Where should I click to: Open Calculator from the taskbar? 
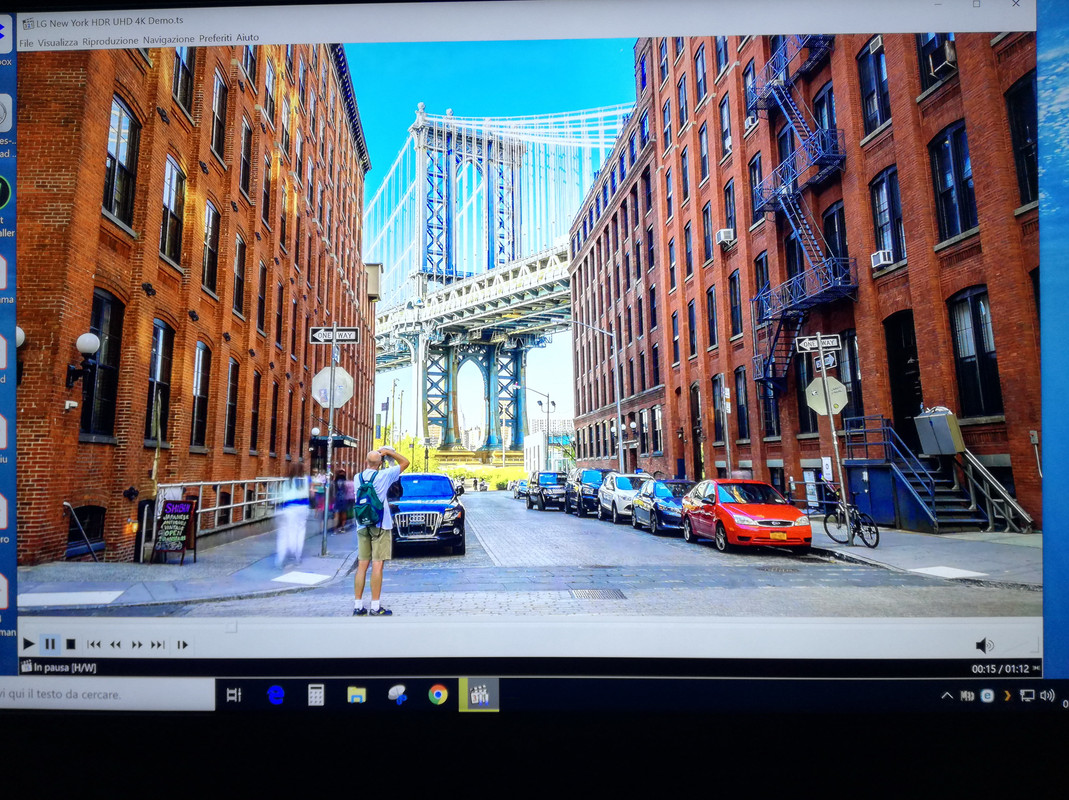[316, 695]
